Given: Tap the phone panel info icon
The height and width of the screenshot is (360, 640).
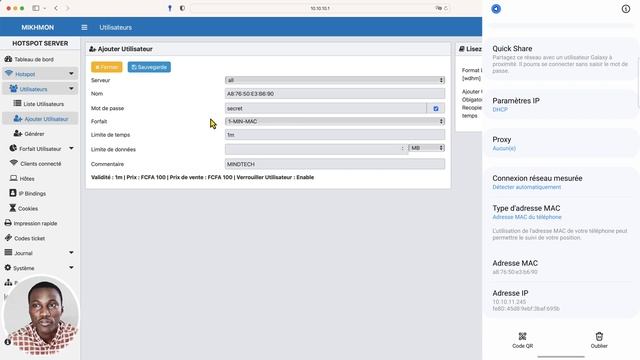Looking at the screenshot, I should 626,9.
